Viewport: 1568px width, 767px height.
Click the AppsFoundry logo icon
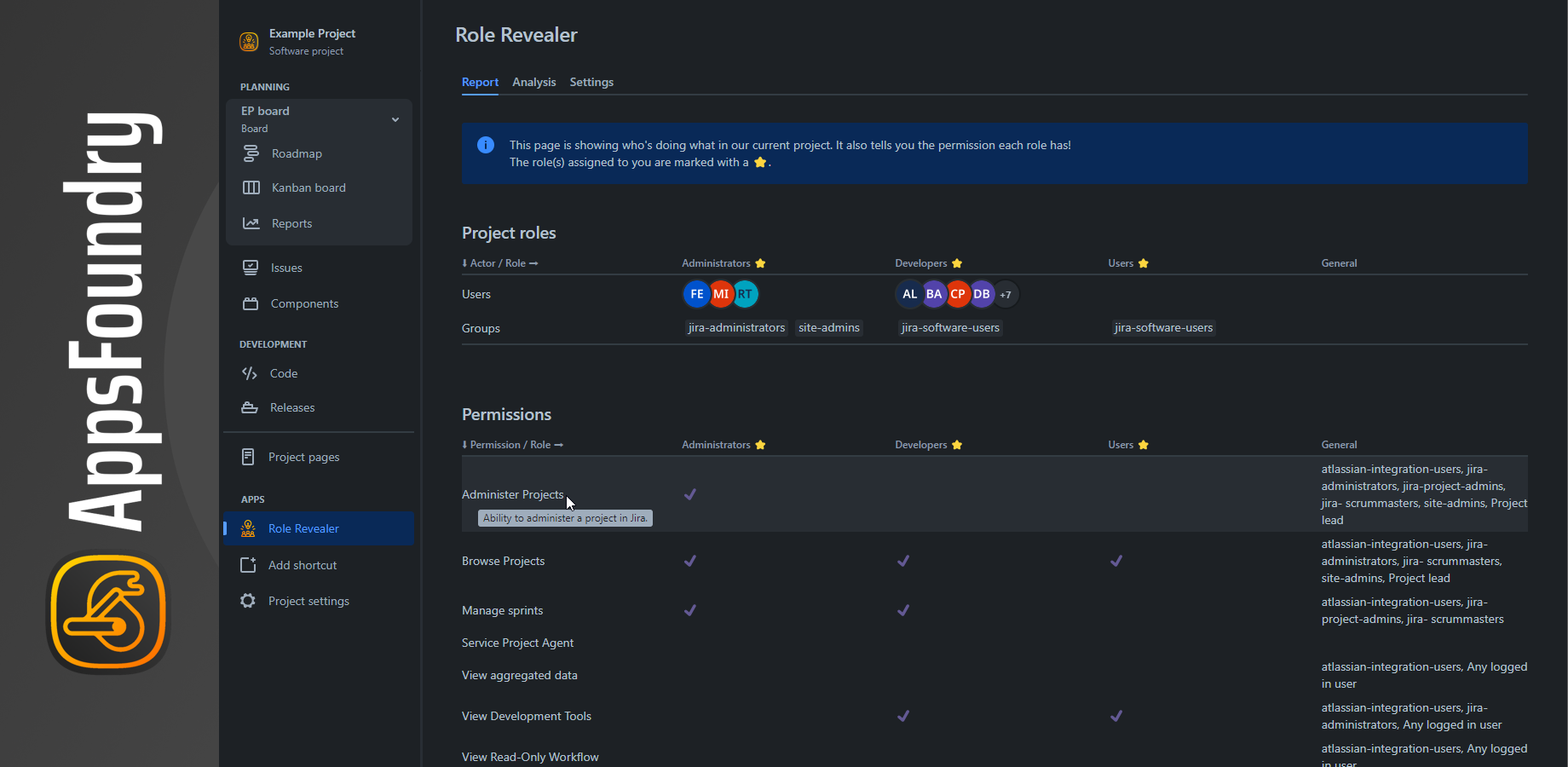pyautogui.click(x=108, y=613)
